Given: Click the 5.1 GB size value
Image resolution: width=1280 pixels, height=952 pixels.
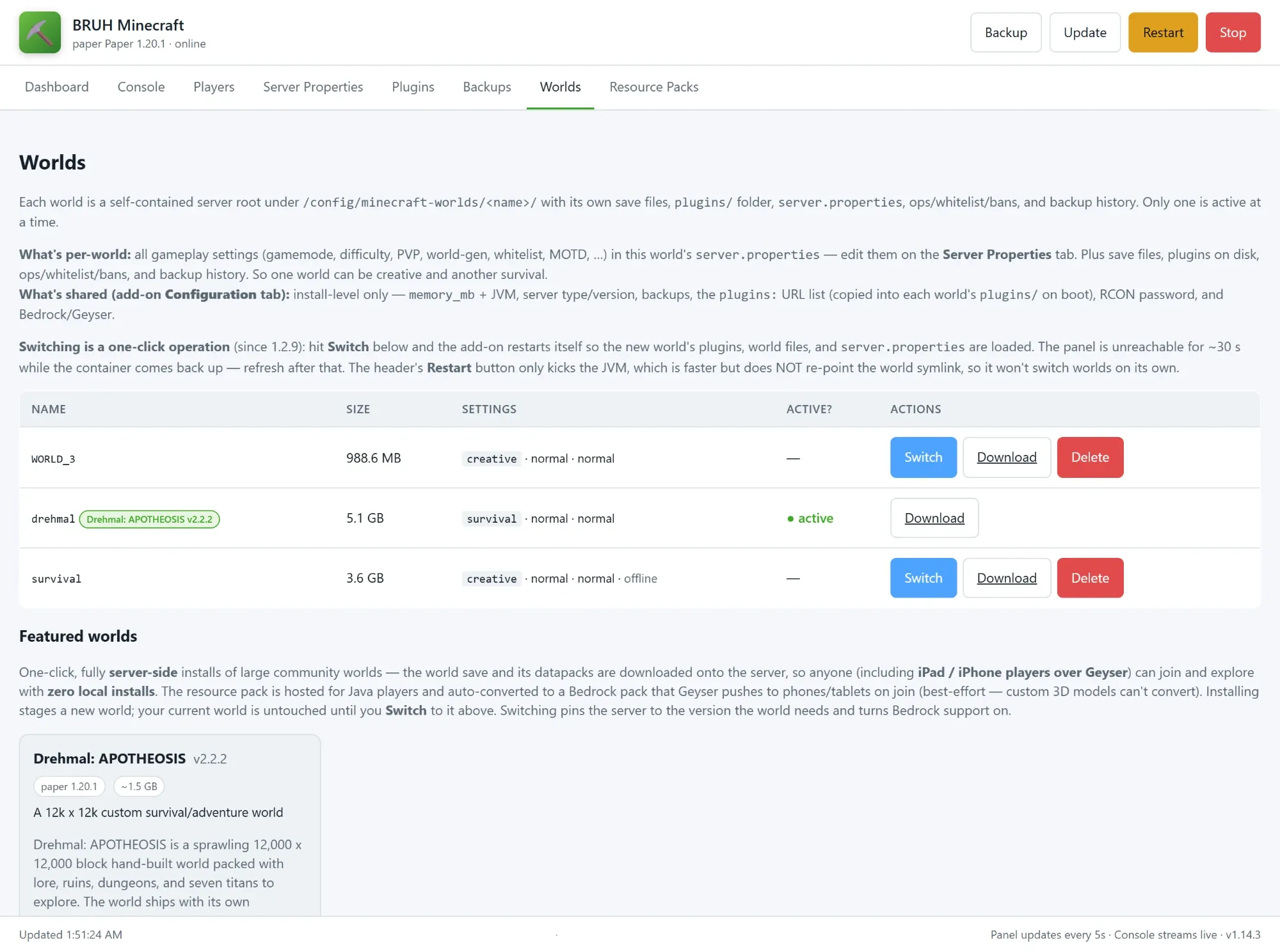Looking at the screenshot, I should pyautogui.click(x=365, y=518).
